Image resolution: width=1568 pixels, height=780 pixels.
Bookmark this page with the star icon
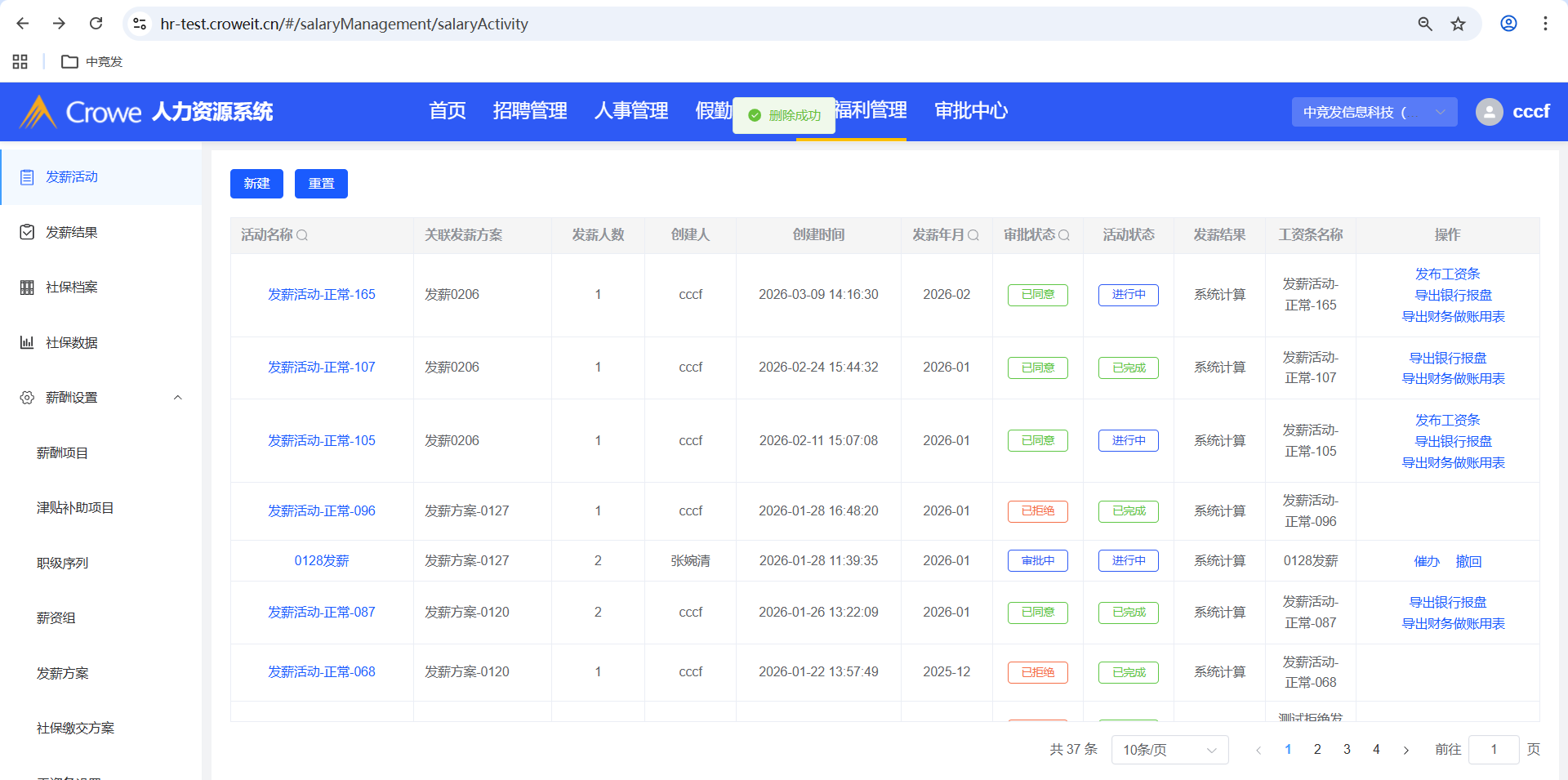(x=1458, y=24)
